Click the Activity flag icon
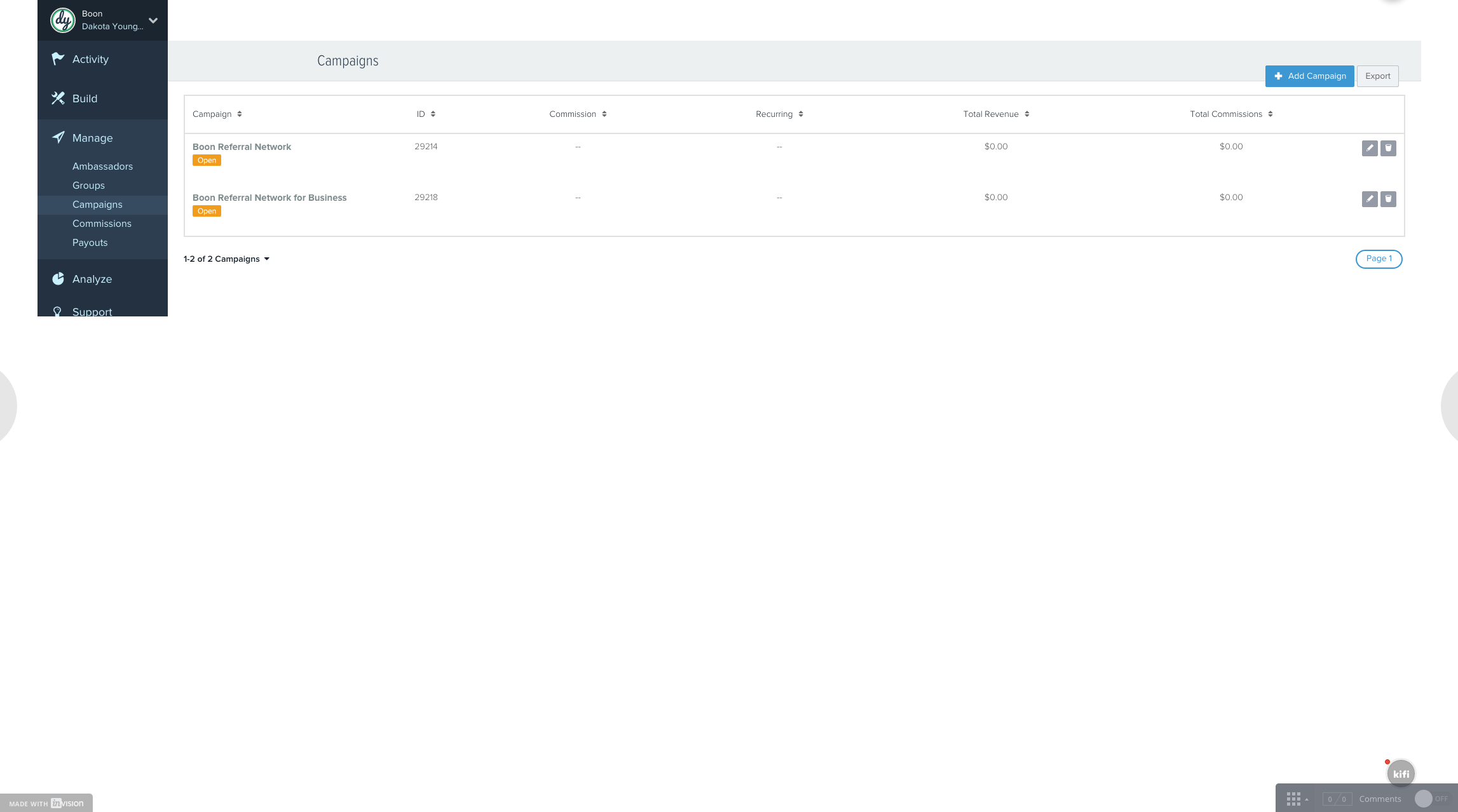Screen dimensions: 1458x812 click(x=58, y=59)
